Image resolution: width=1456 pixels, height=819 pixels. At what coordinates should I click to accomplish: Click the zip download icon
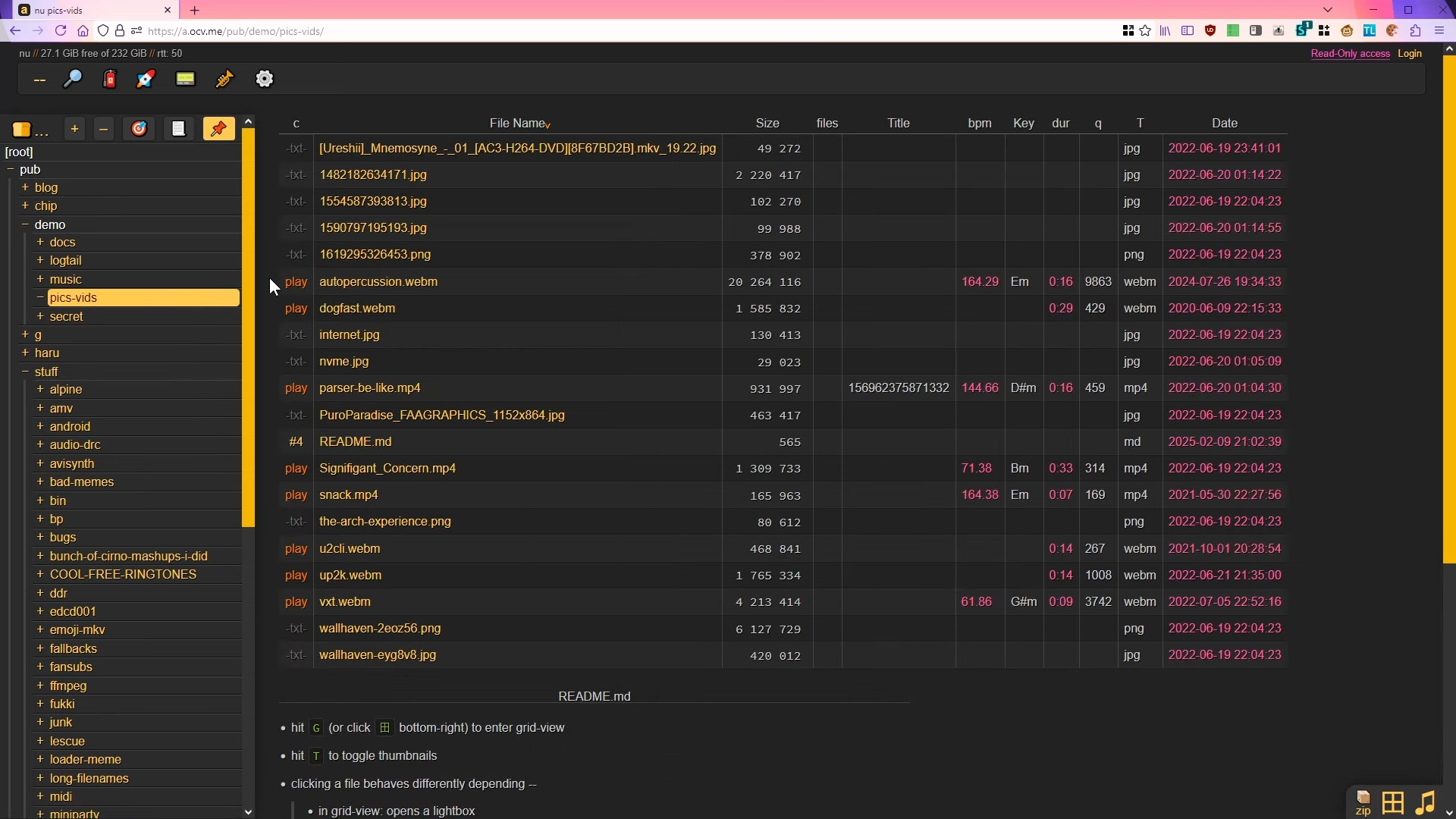click(x=1363, y=803)
